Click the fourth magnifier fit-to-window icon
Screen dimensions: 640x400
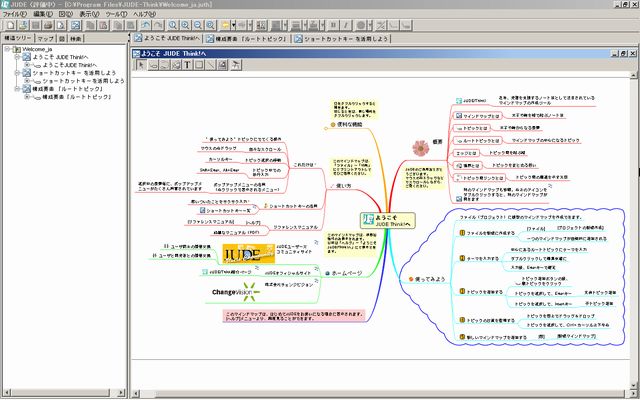(x=210, y=25)
